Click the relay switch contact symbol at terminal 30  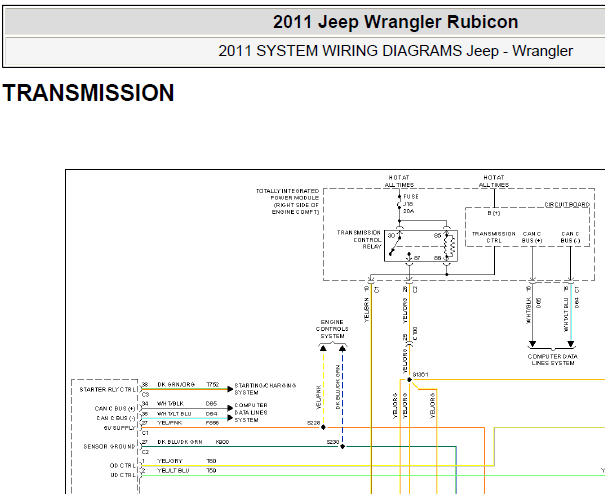[395, 245]
